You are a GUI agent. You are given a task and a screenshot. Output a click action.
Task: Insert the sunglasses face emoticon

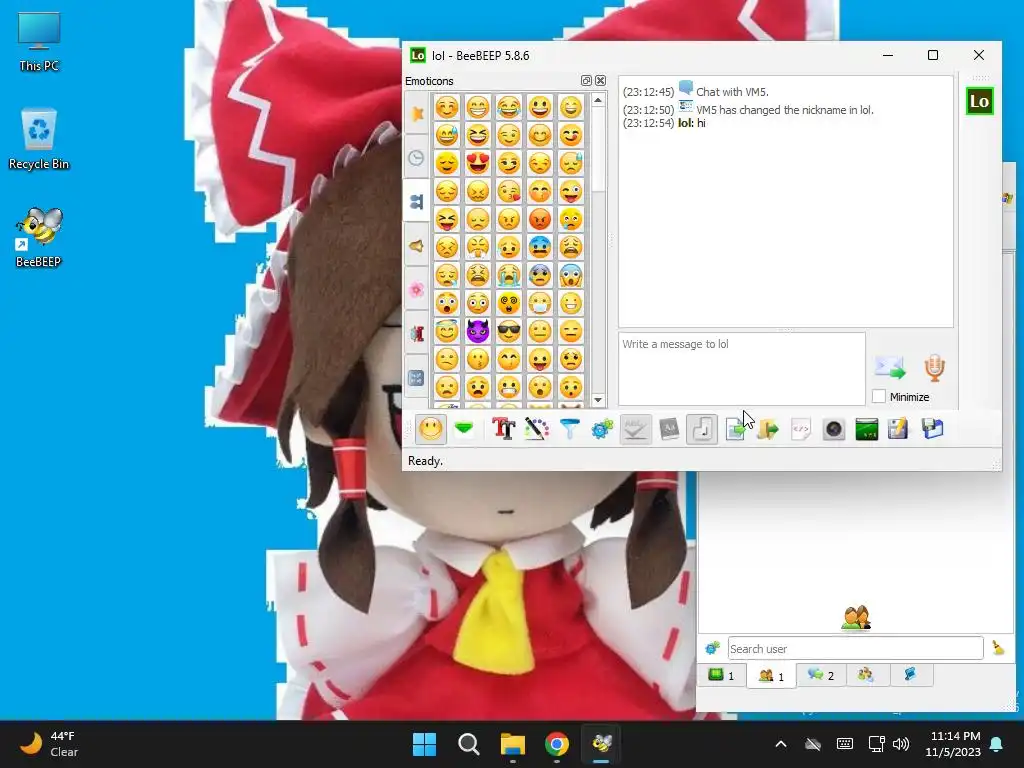tap(509, 331)
